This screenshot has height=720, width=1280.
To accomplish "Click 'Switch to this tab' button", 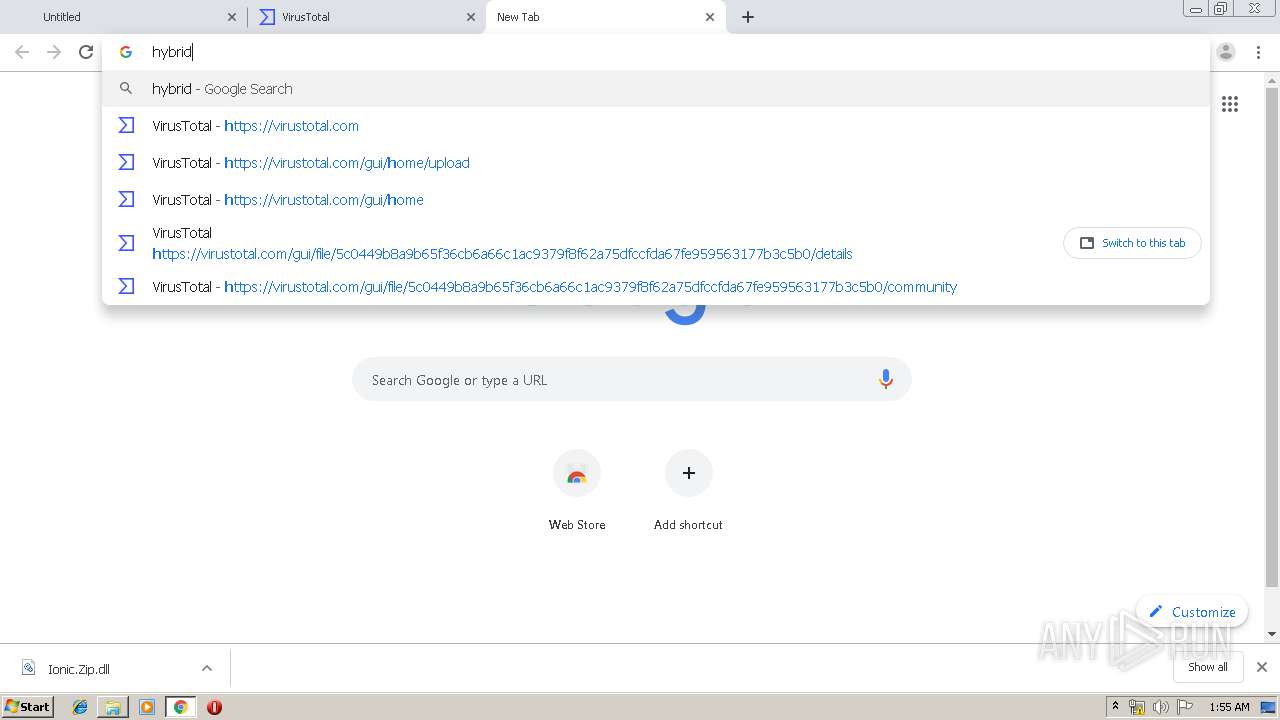I will point(1132,243).
